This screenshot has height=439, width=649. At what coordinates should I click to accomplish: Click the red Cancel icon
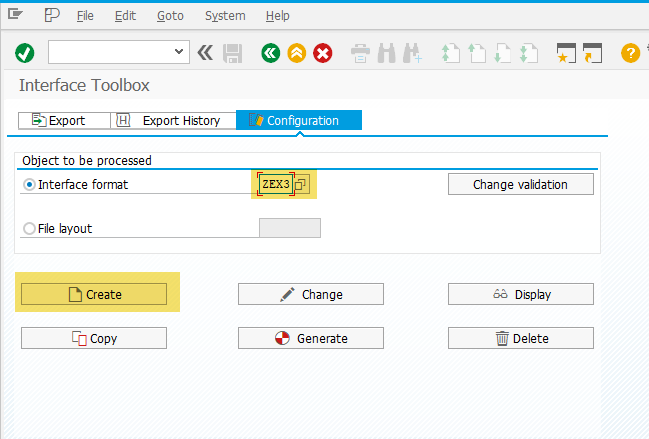point(323,53)
